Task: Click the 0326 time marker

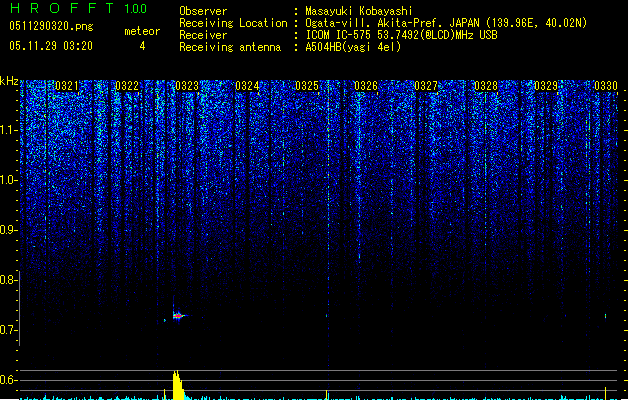Action: 366,86
